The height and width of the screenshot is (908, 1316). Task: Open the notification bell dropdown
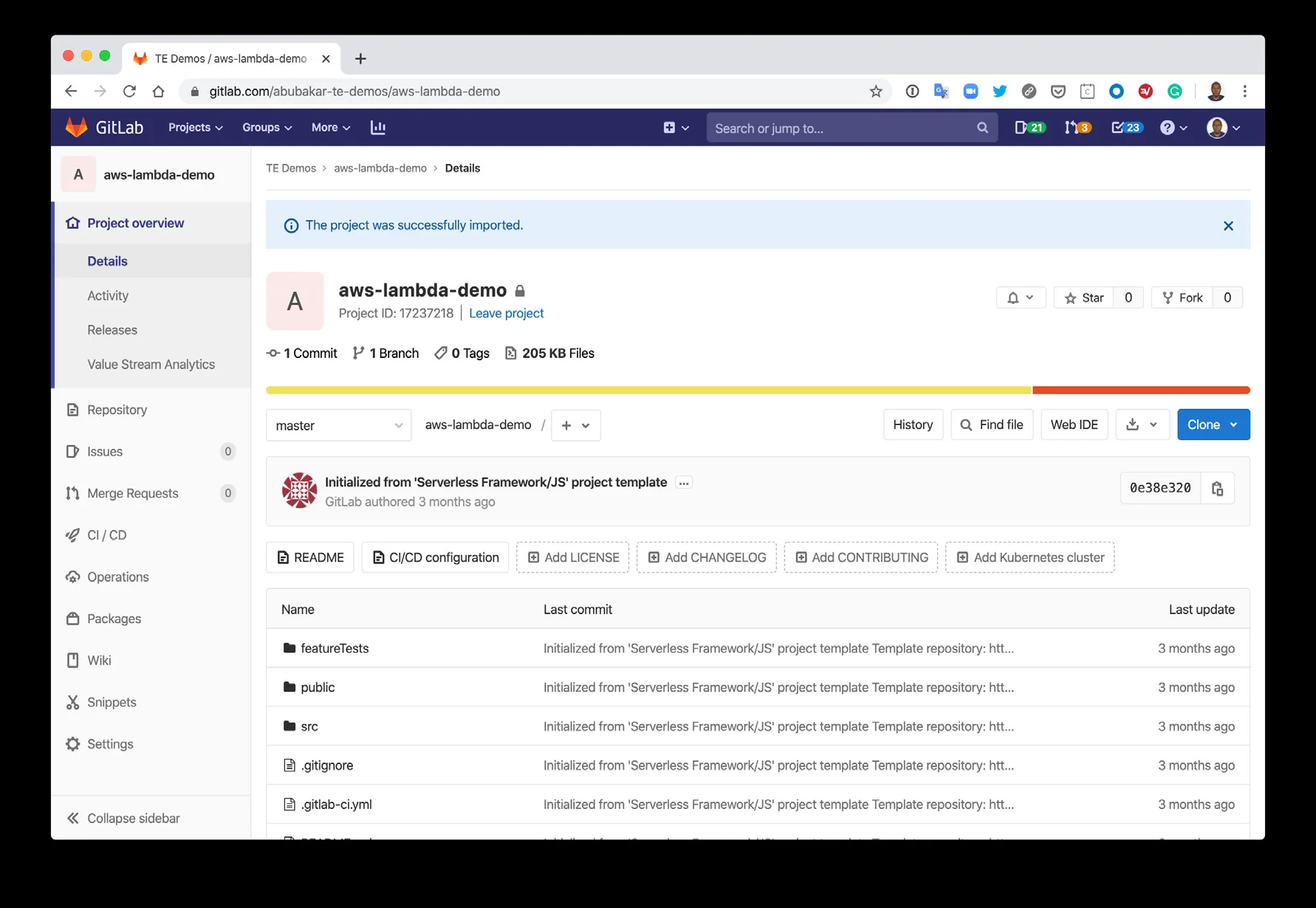click(x=1021, y=297)
